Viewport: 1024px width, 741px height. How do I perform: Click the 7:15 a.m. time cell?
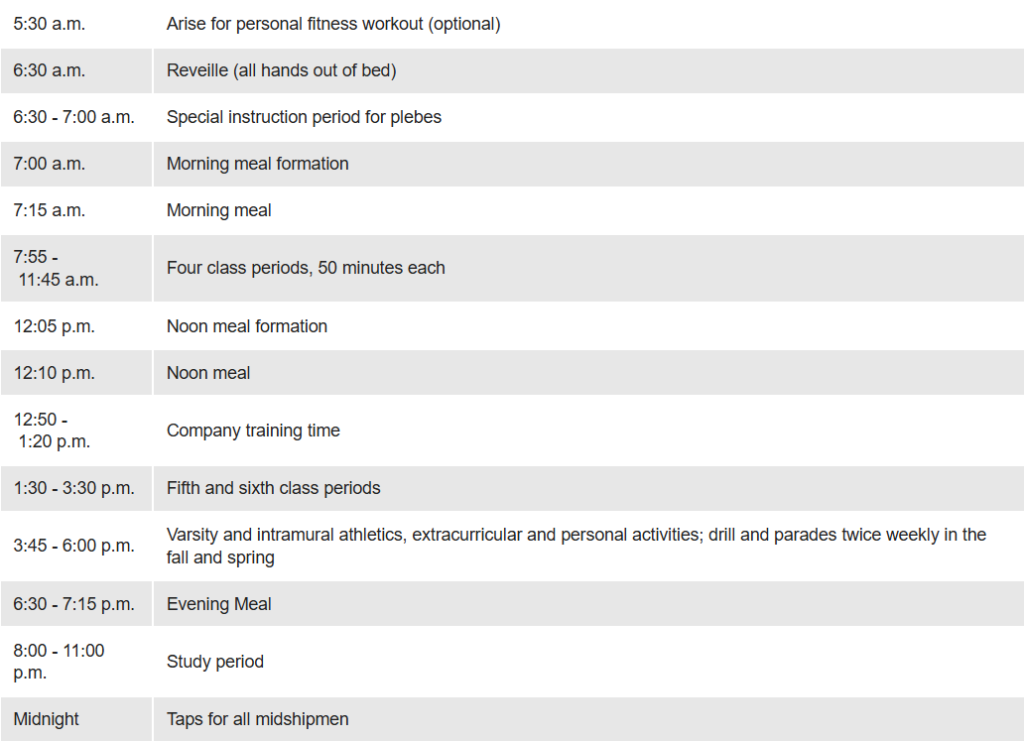point(76,210)
